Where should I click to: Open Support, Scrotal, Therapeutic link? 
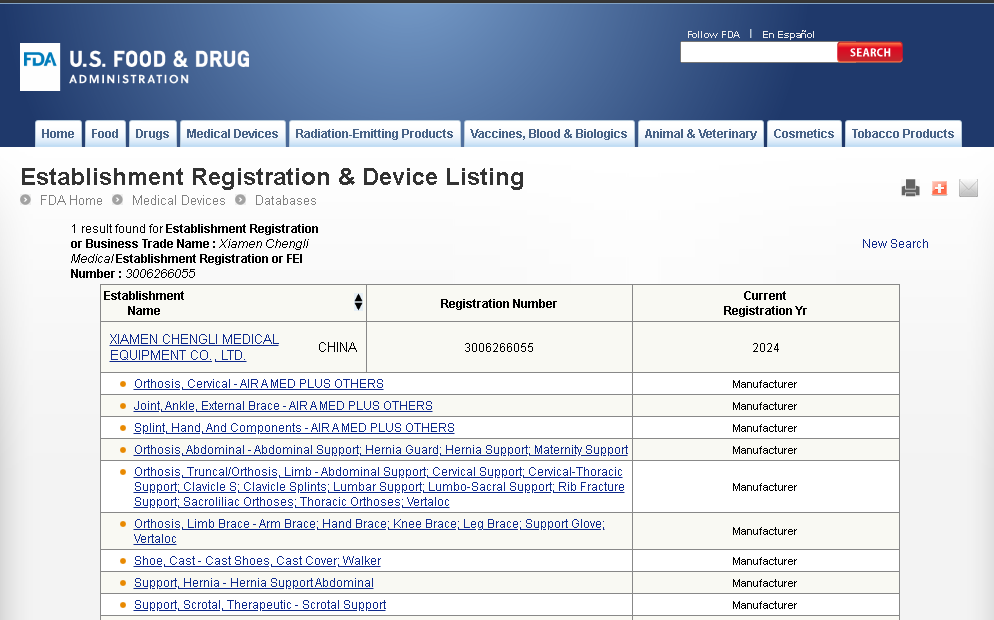[x=260, y=605]
